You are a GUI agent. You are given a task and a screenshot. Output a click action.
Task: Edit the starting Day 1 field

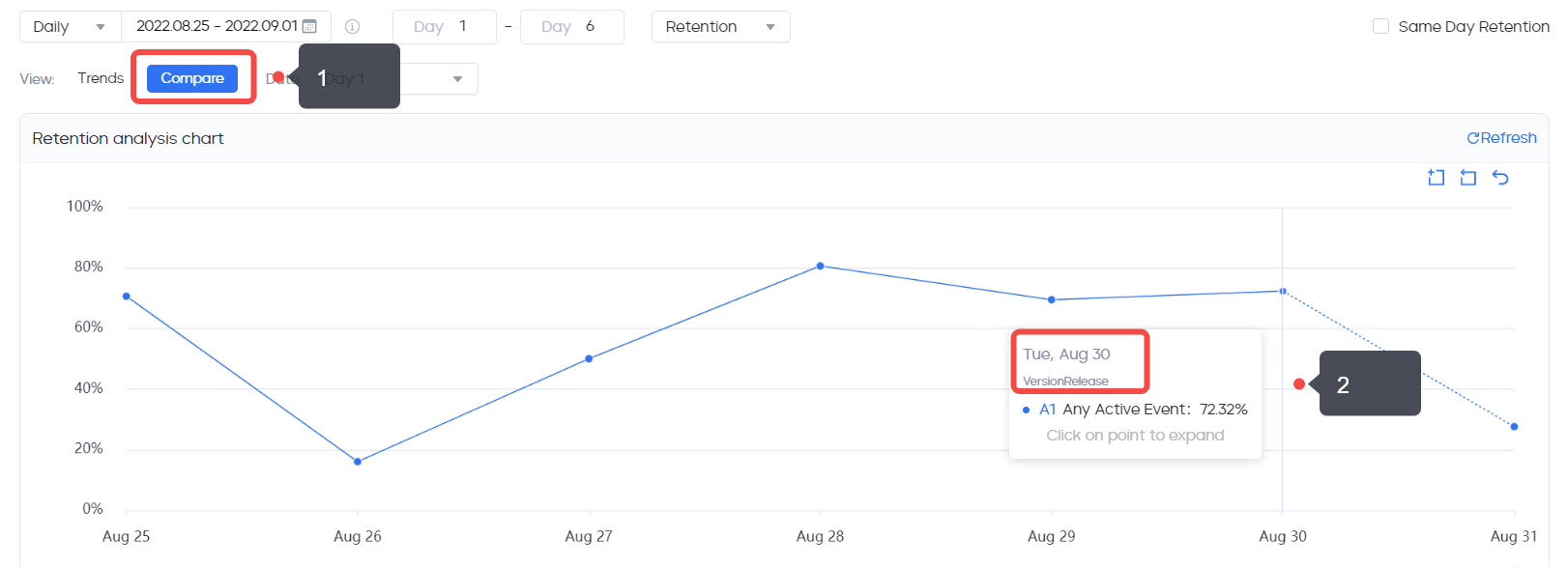click(x=445, y=27)
